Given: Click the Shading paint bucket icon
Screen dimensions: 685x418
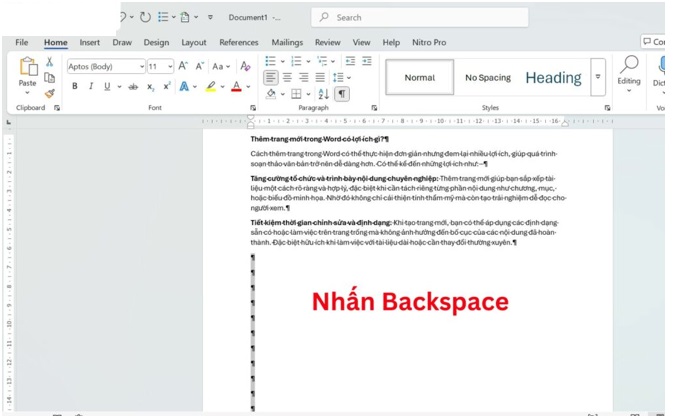Looking at the screenshot, I should pos(271,94).
